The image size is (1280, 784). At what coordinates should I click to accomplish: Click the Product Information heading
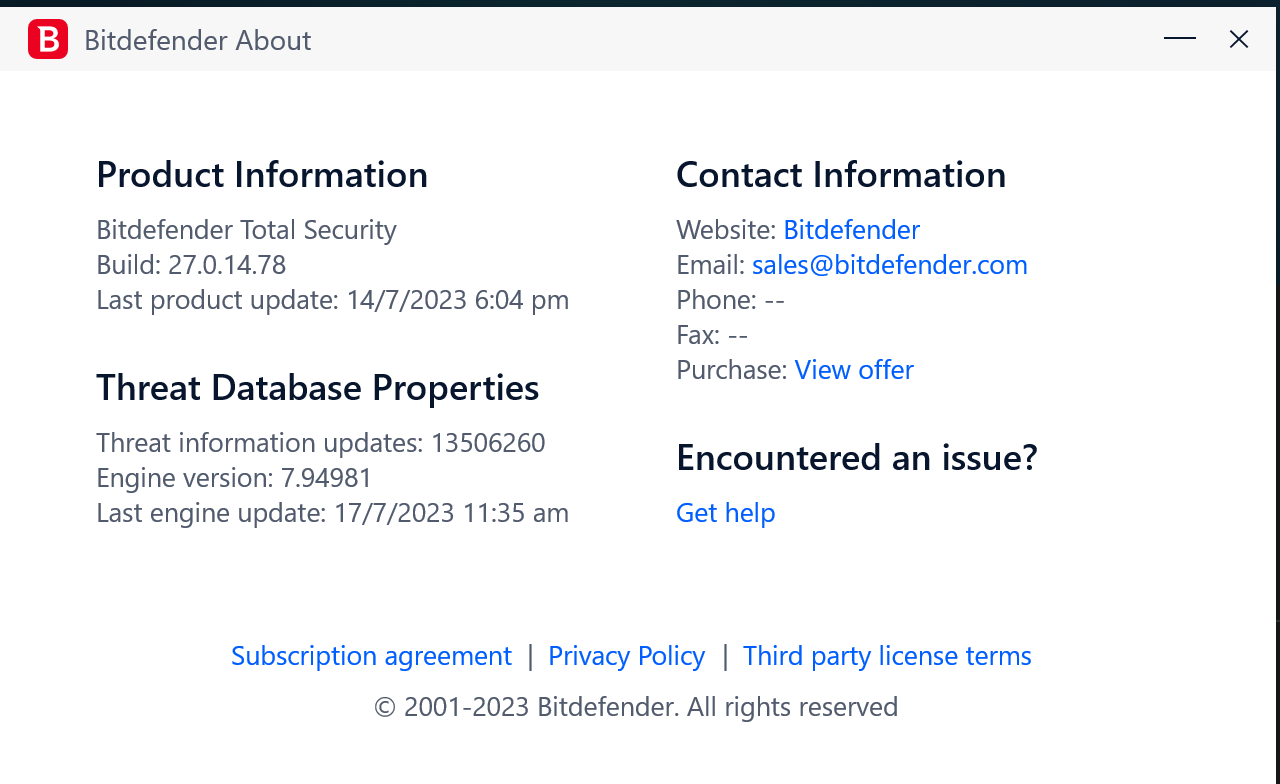click(x=262, y=175)
